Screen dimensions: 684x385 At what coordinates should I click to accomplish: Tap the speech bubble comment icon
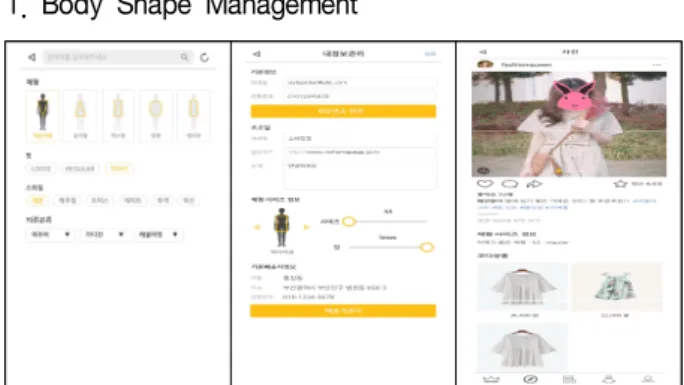click(x=510, y=184)
